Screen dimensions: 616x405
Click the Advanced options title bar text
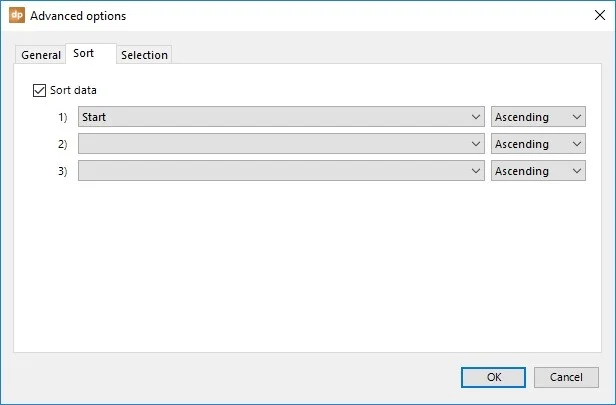click(78, 16)
